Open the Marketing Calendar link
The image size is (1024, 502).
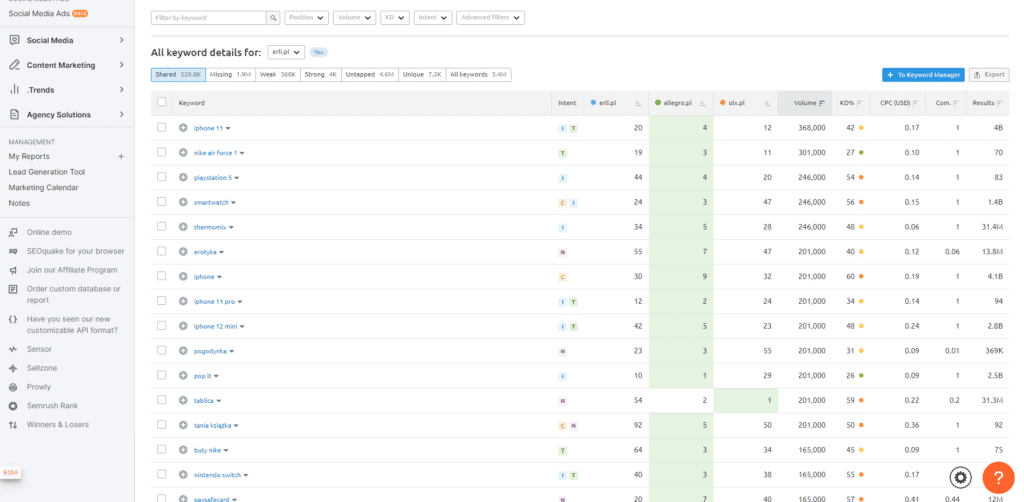click(x=43, y=188)
